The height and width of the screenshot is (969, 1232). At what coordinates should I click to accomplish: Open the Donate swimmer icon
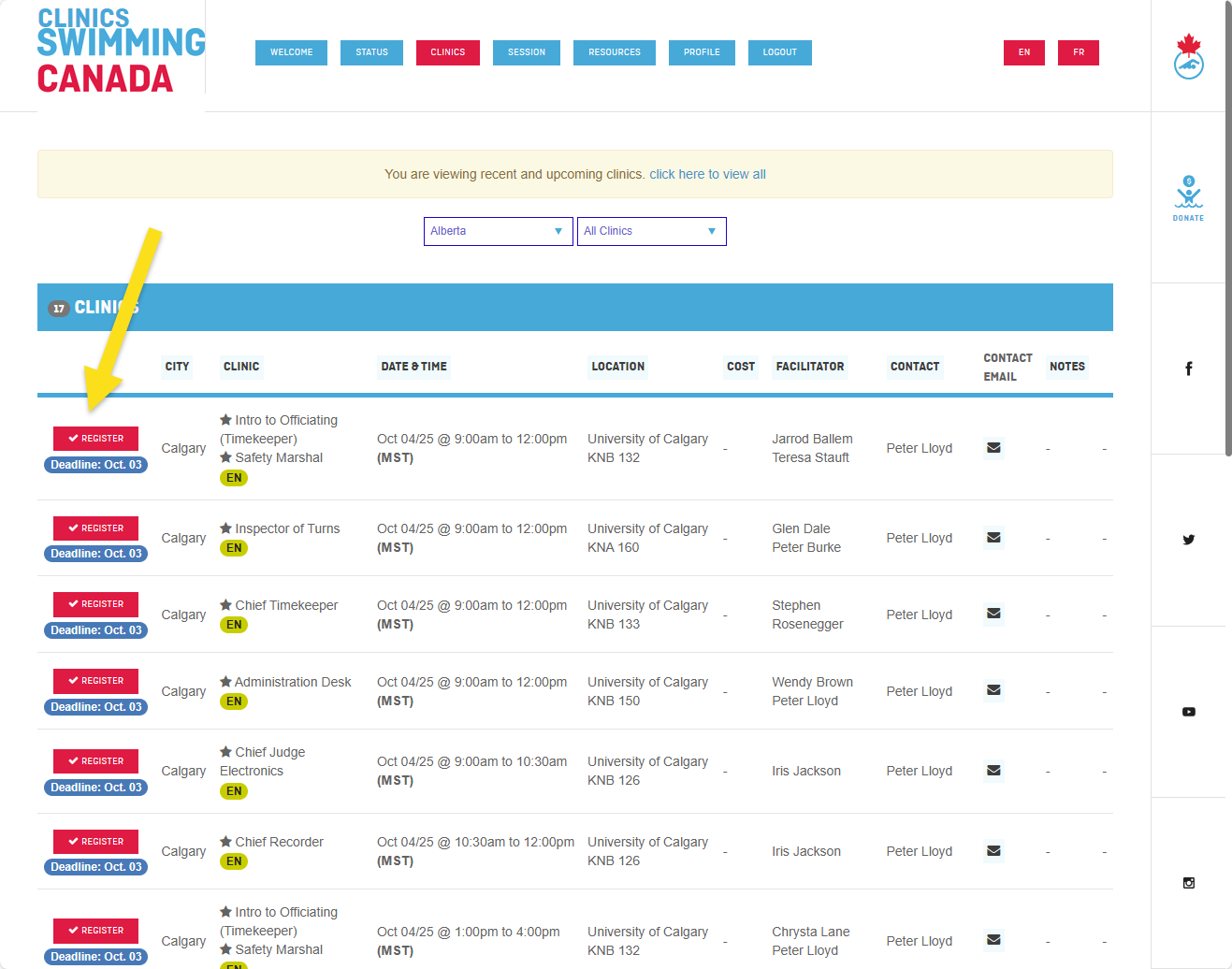coord(1188,197)
